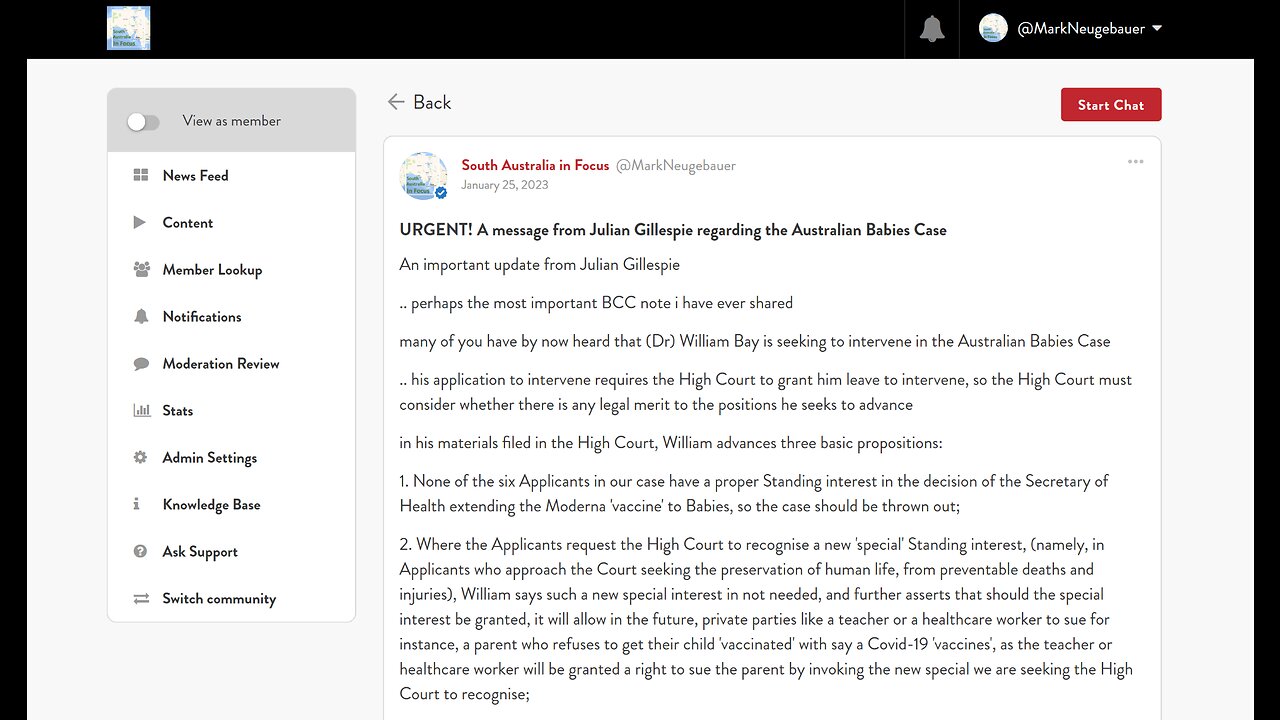The width and height of the screenshot is (1280, 720).
Task: Click the Back arrow icon
Action: [396, 102]
